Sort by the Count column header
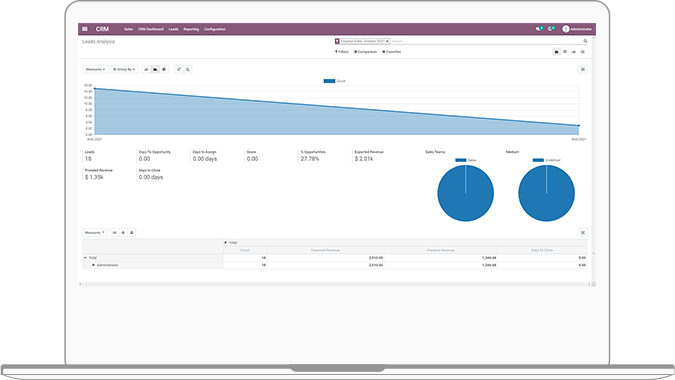 point(245,250)
